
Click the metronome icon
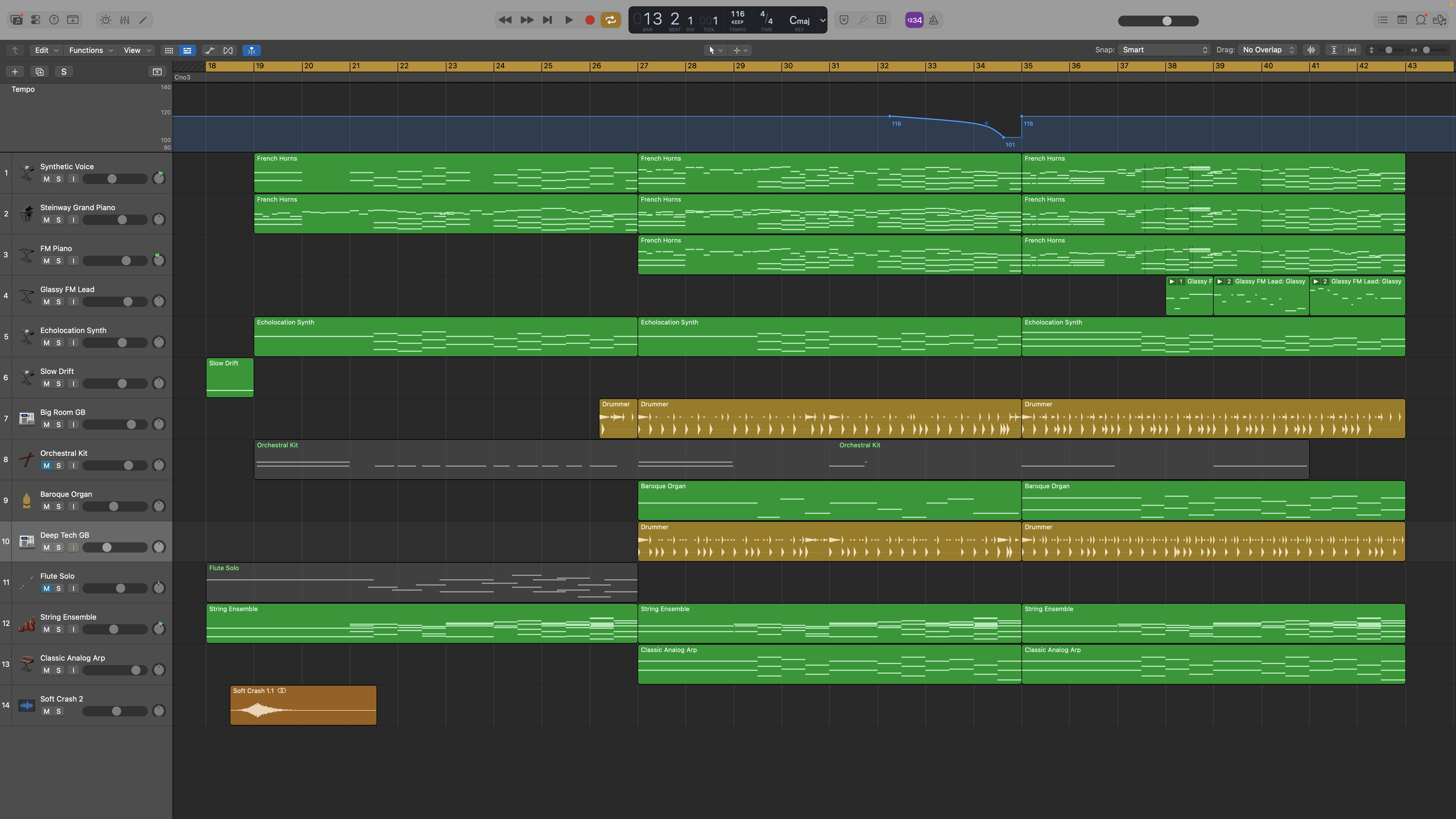click(934, 20)
